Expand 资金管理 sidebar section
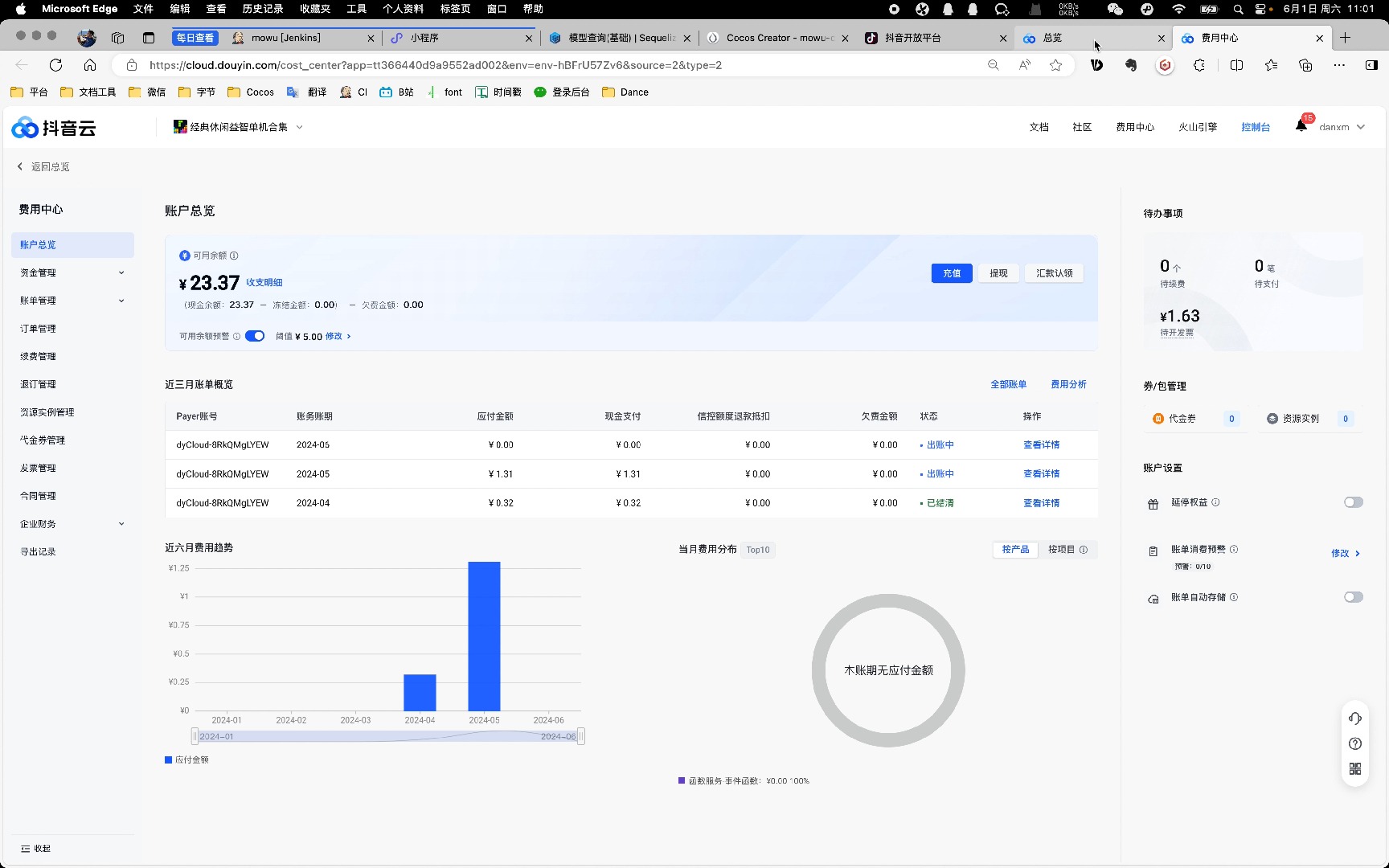Image resolution: width=1389 pixels, height=868 pixels. point(72,272)
